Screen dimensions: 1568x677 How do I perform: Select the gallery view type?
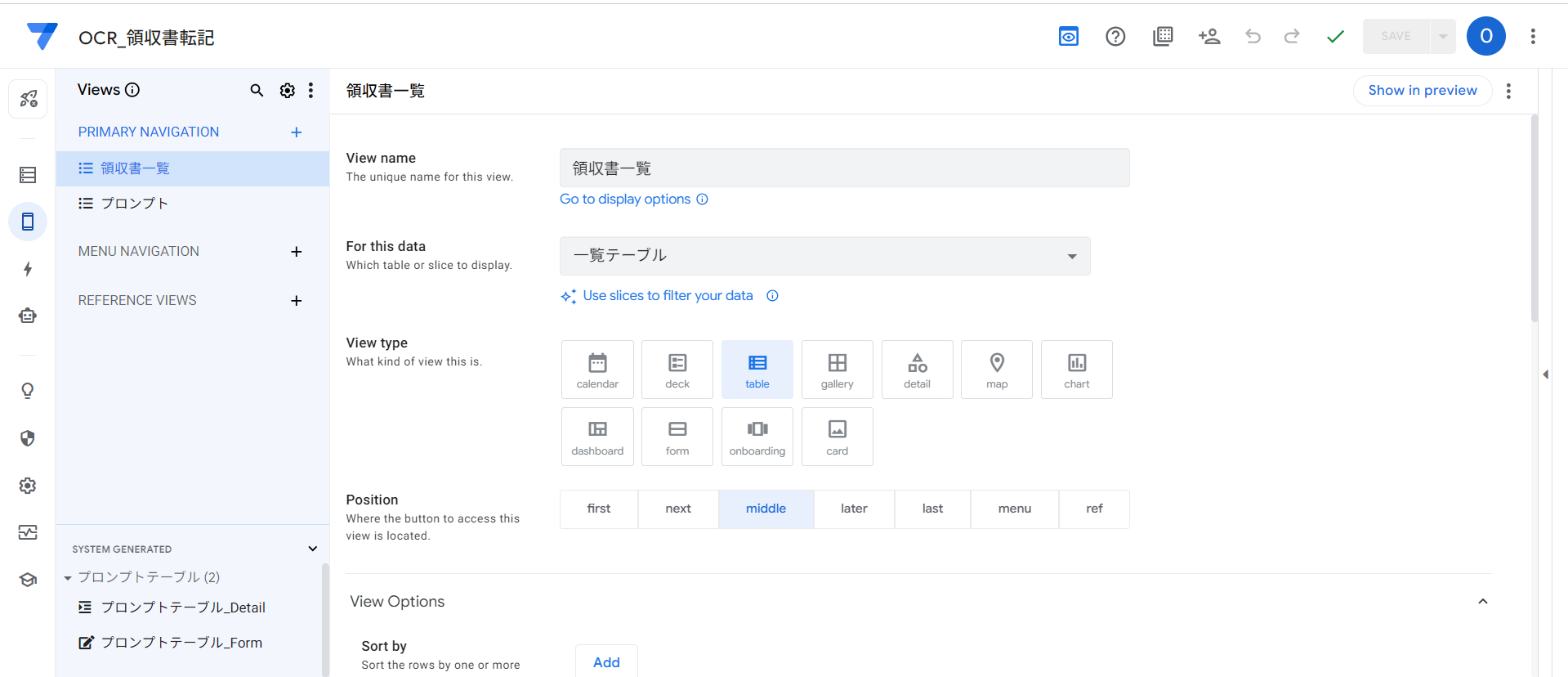[837, 370]
